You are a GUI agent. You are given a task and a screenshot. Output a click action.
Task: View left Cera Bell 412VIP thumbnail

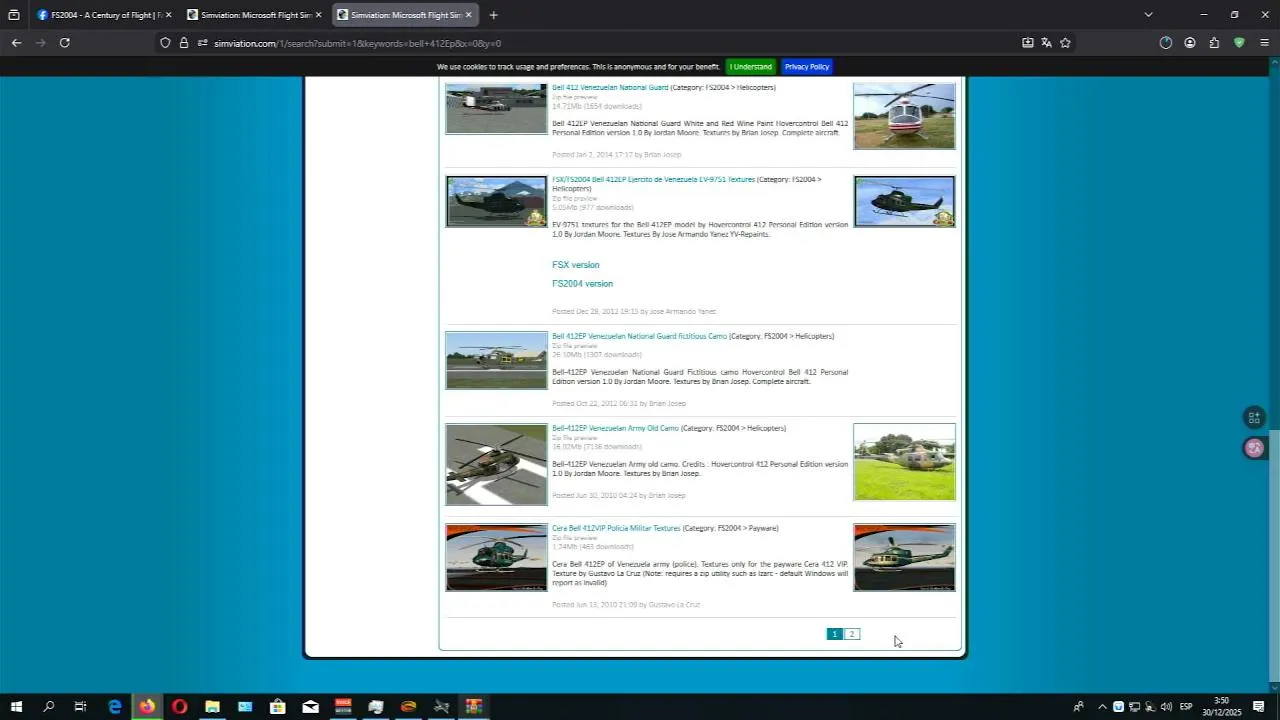pos(497,558)
